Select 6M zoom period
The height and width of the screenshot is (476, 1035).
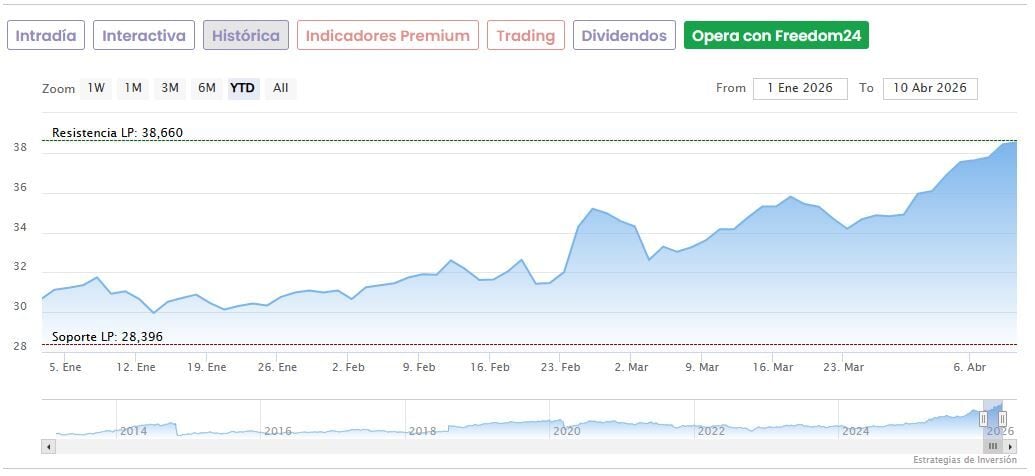click(207, 88)
